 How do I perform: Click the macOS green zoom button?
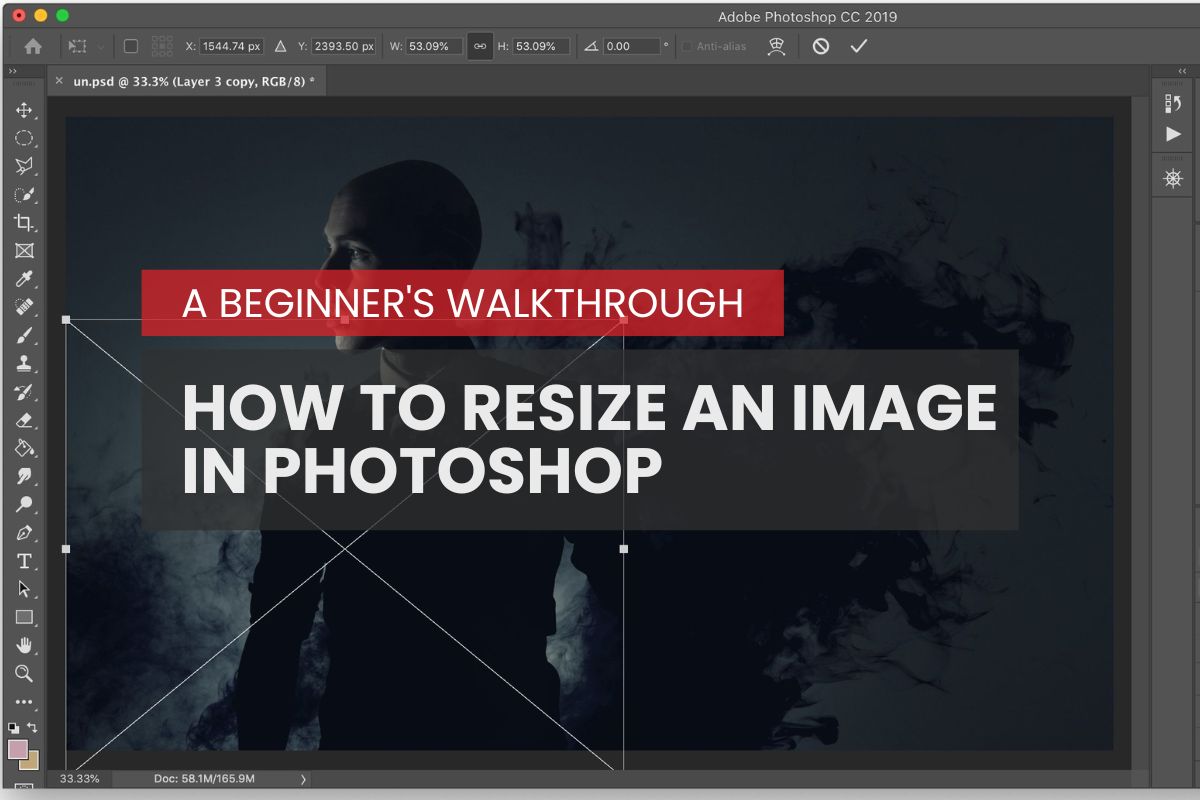click(x=62, y=15)
